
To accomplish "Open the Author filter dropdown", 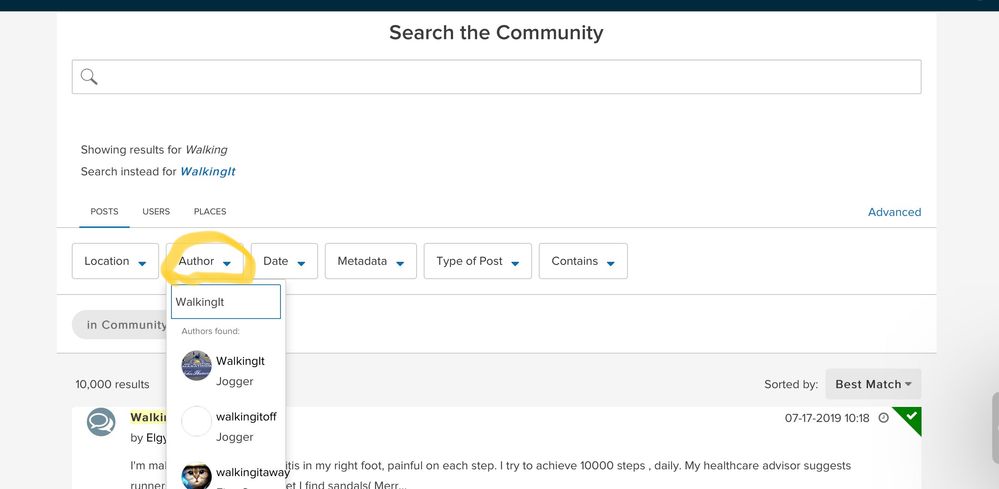I will [205, 261].
